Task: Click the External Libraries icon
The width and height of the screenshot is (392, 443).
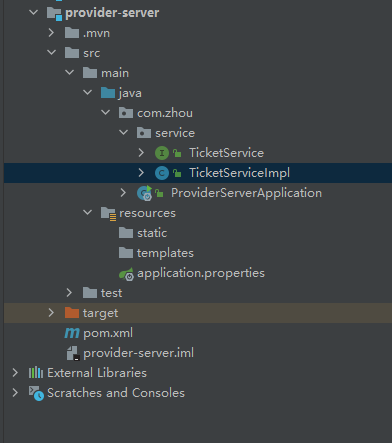Action: pyautogui.click(x=36, y=373)
